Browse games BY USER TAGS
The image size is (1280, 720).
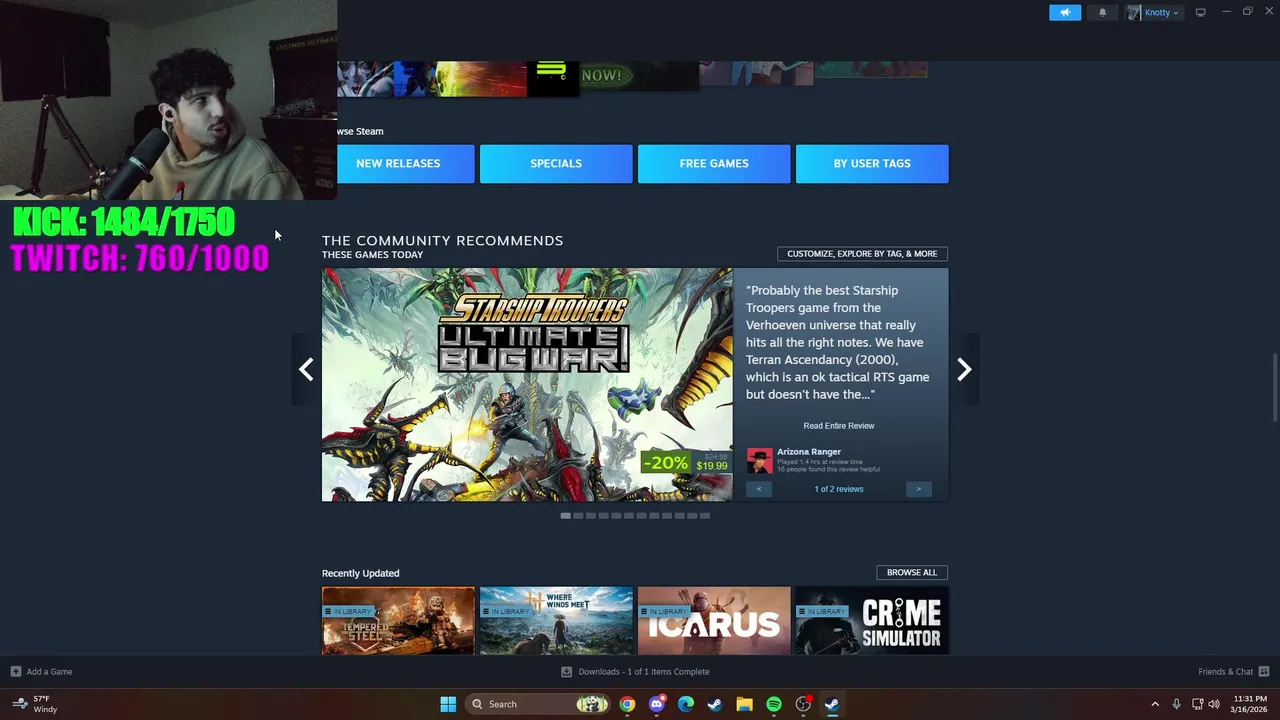(x=872, y=164)
